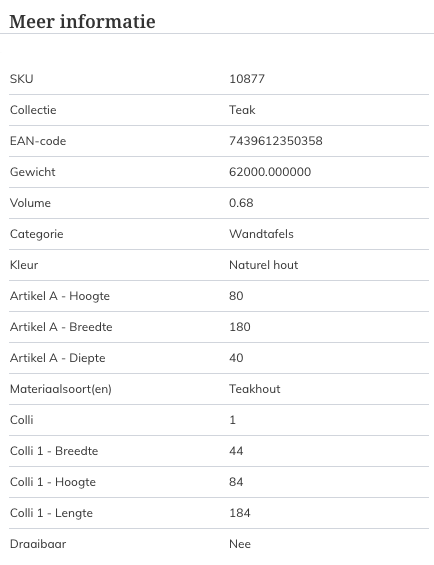This screenshot has height=565, width=434.
Task: Click the Draaibaar value Nee
Action: tap(240, 544)
